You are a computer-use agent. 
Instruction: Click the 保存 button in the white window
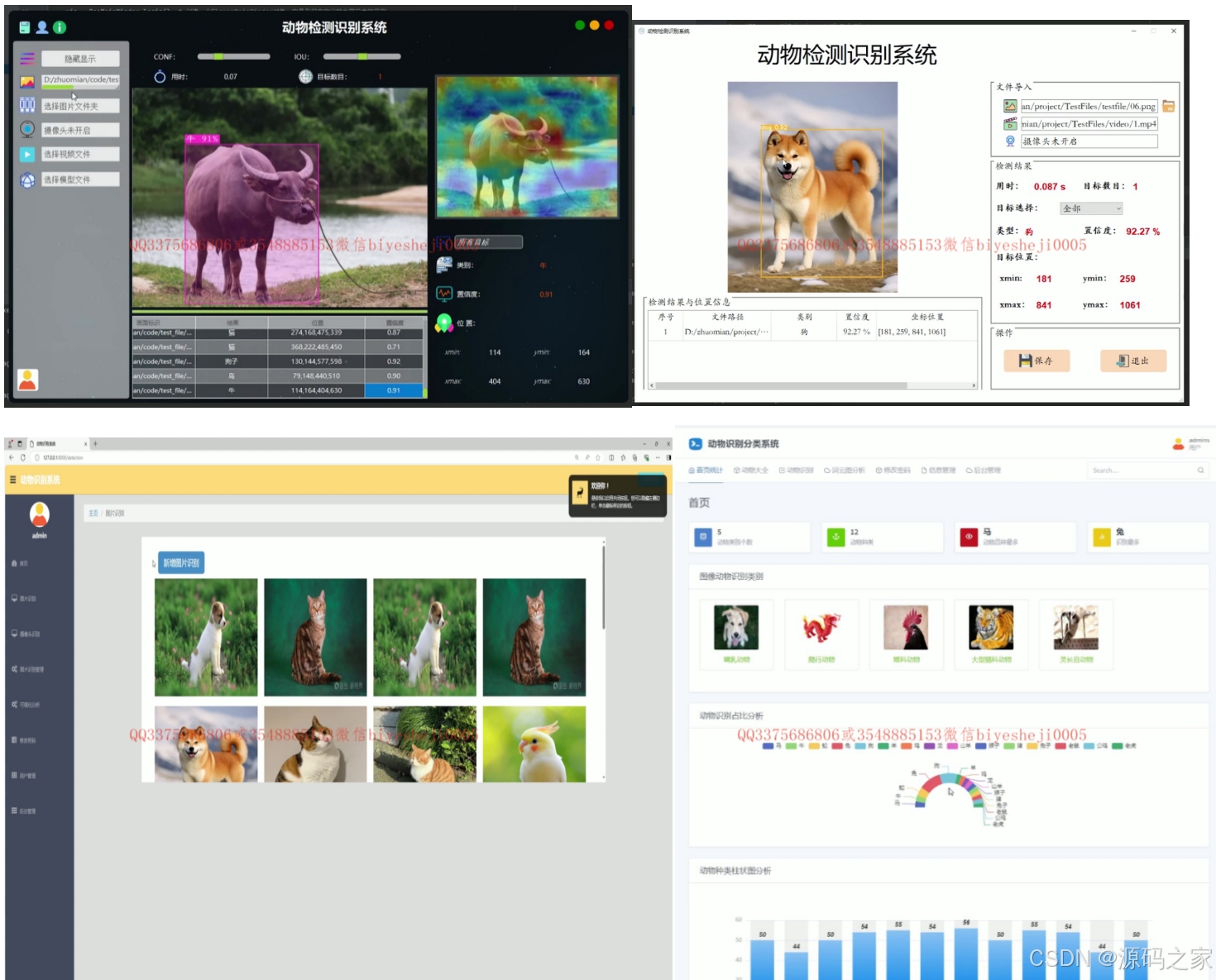(1036, 361)
